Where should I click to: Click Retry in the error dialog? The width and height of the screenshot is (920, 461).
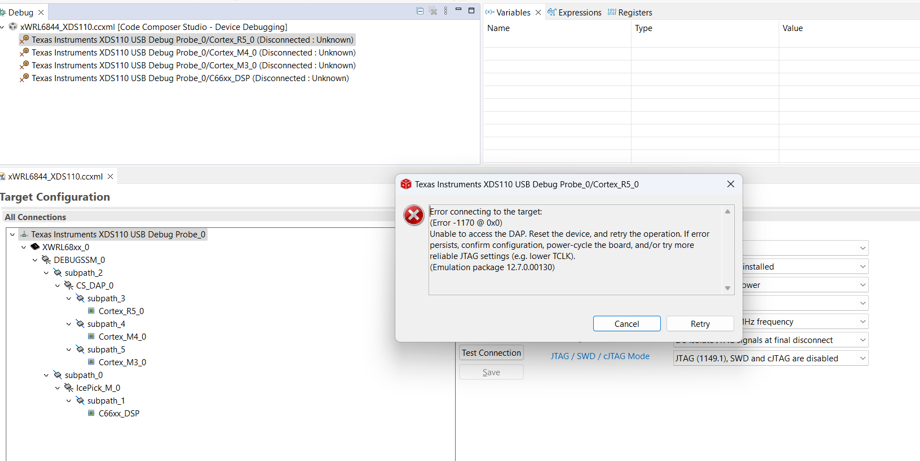(x=700, y=324)
